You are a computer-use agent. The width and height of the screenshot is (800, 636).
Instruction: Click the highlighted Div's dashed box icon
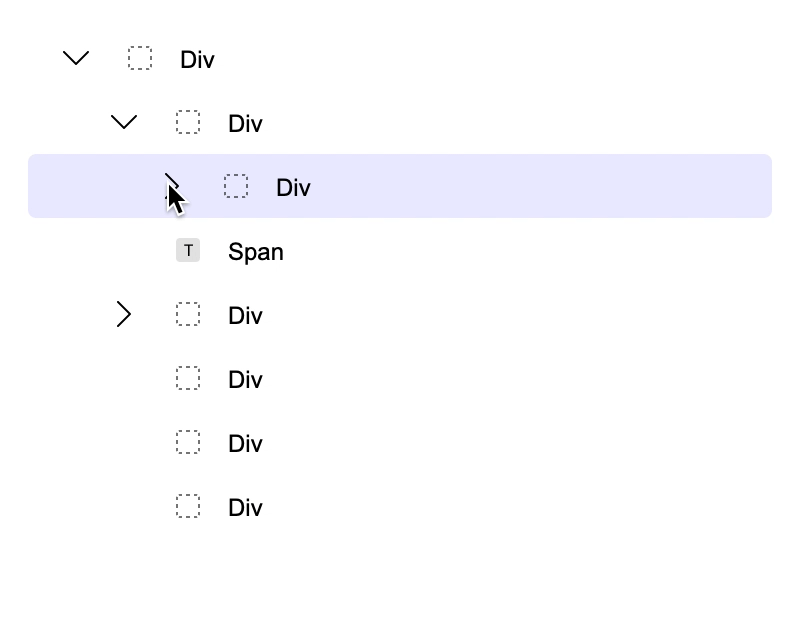pos(236,186)
